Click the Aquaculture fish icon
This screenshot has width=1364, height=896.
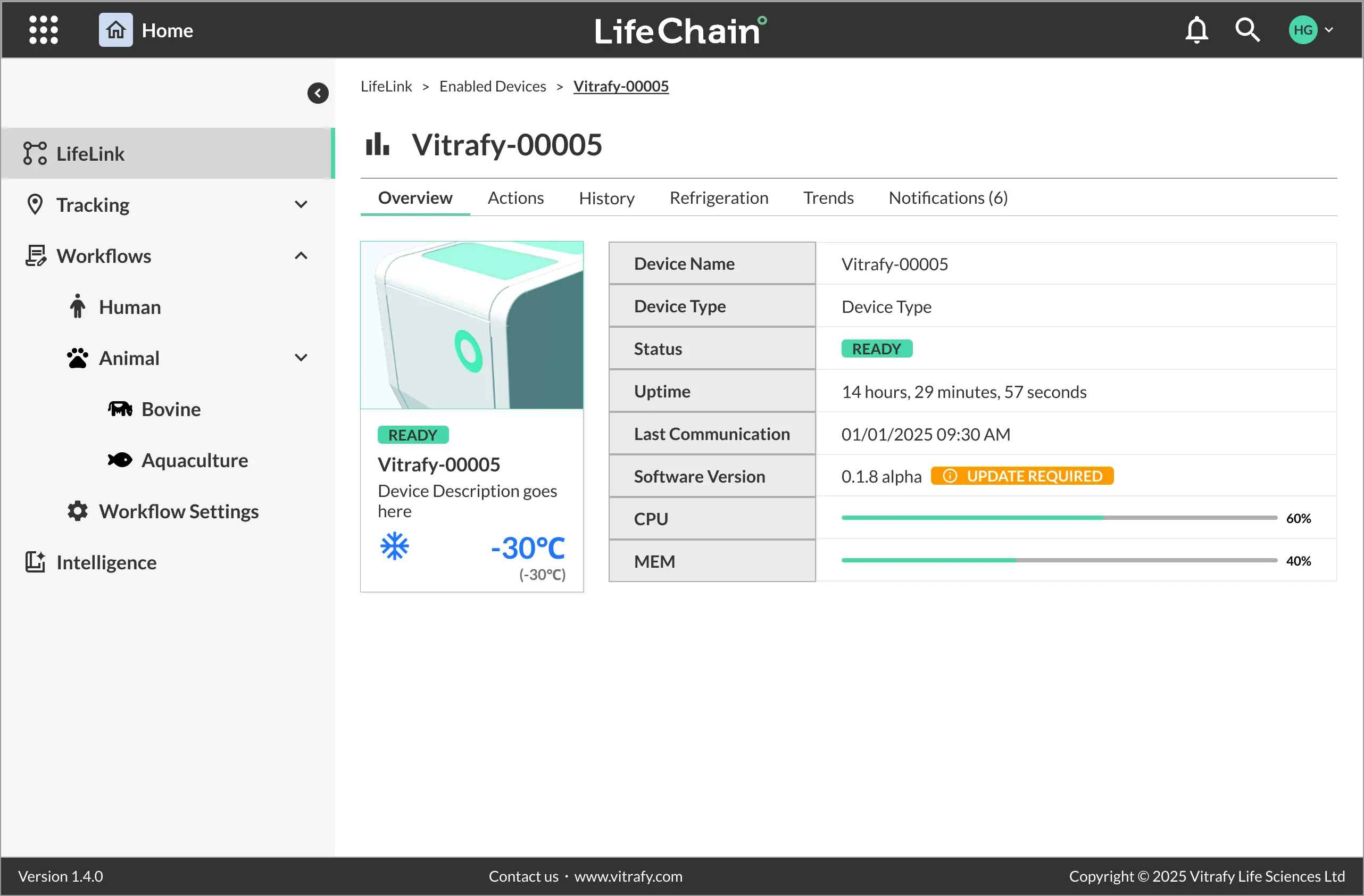click(x=120, y=460)
